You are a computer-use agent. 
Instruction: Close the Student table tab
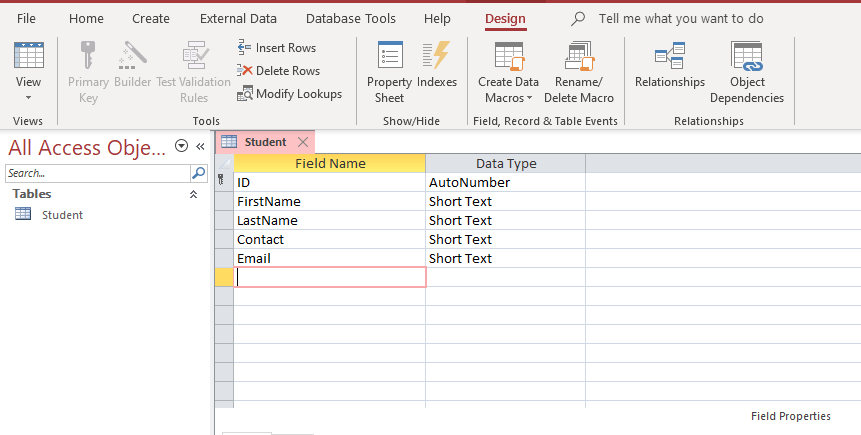pyautogui.click(x=303, y=142)
